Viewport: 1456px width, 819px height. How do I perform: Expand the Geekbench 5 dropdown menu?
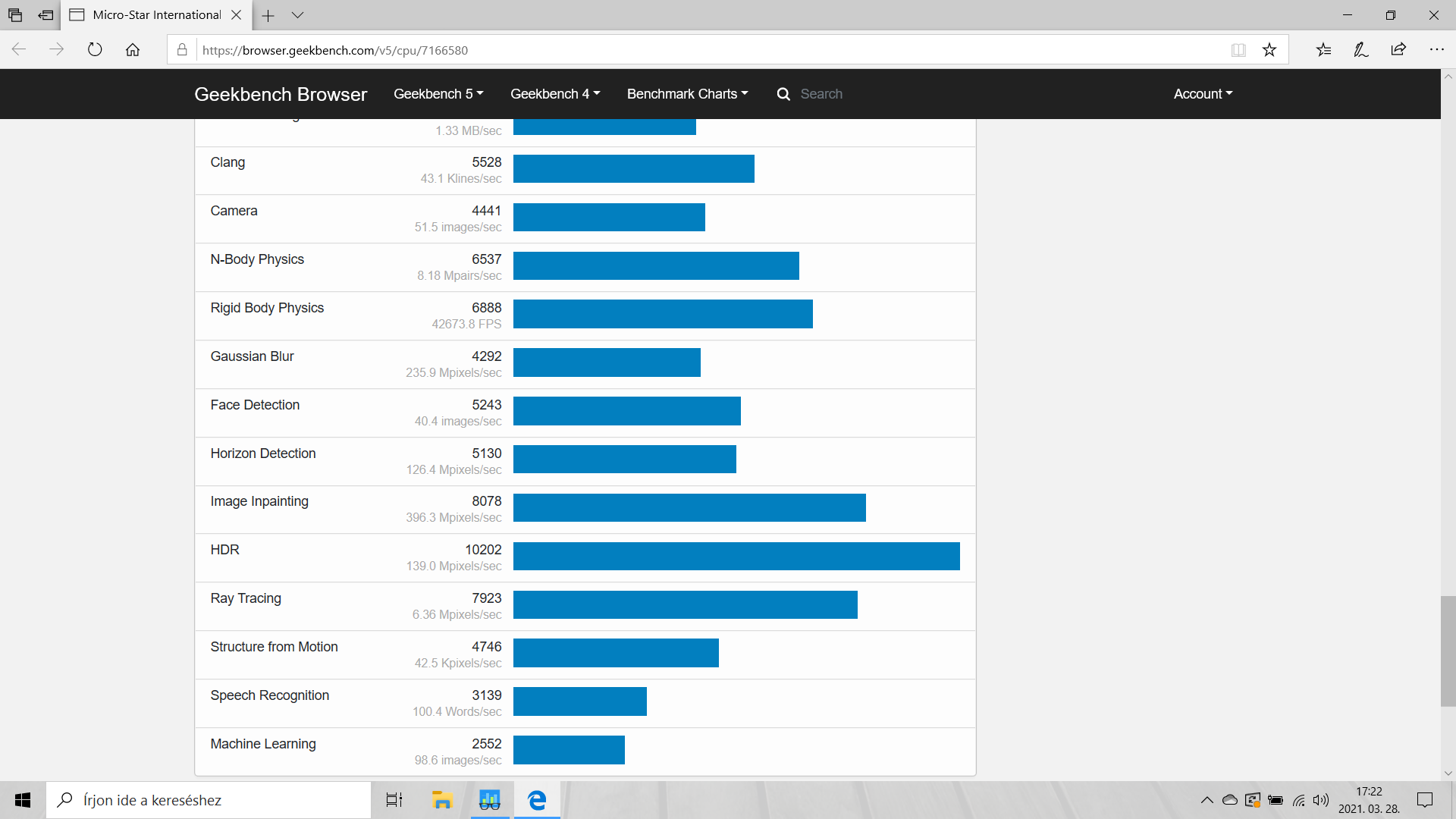438,94
